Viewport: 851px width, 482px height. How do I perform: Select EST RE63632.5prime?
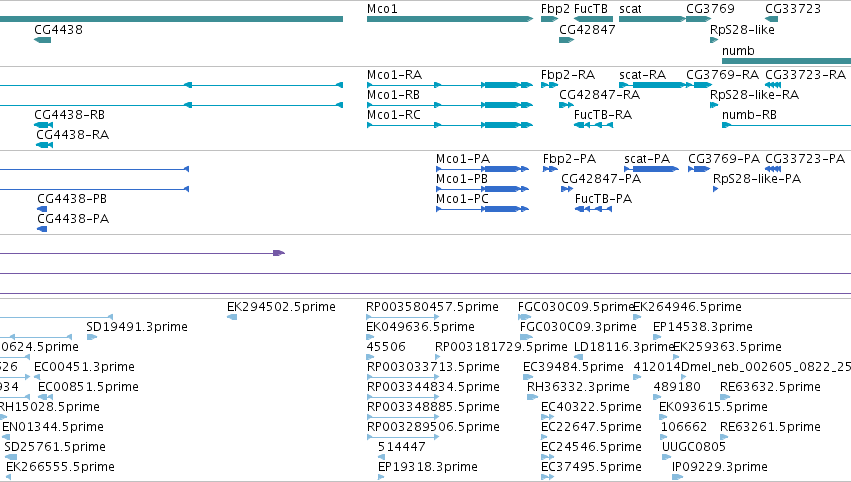coord(770,388)
